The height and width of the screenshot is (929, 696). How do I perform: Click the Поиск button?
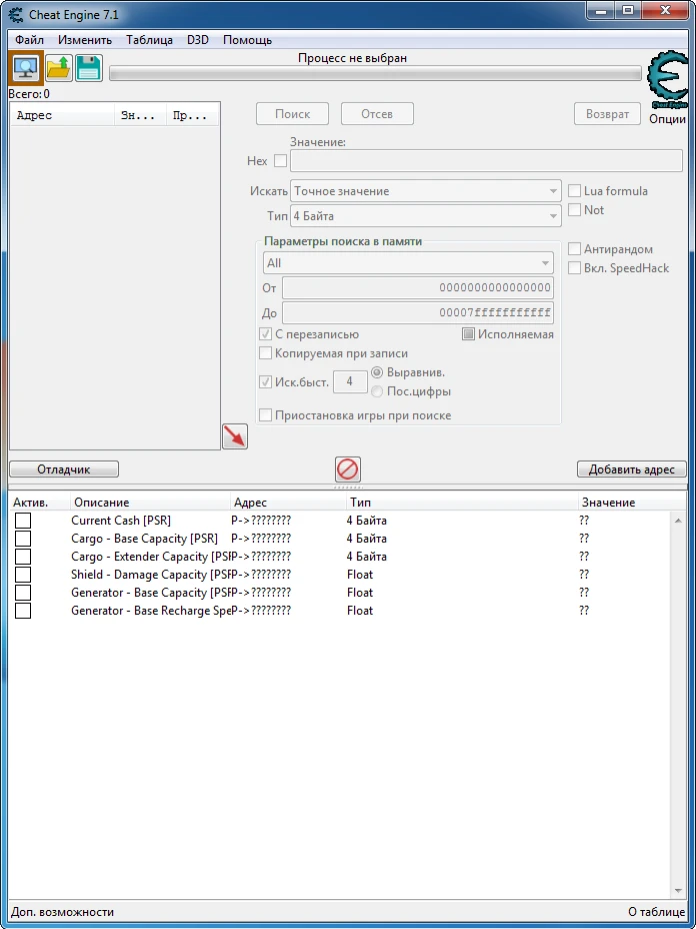tap(292, 114)
